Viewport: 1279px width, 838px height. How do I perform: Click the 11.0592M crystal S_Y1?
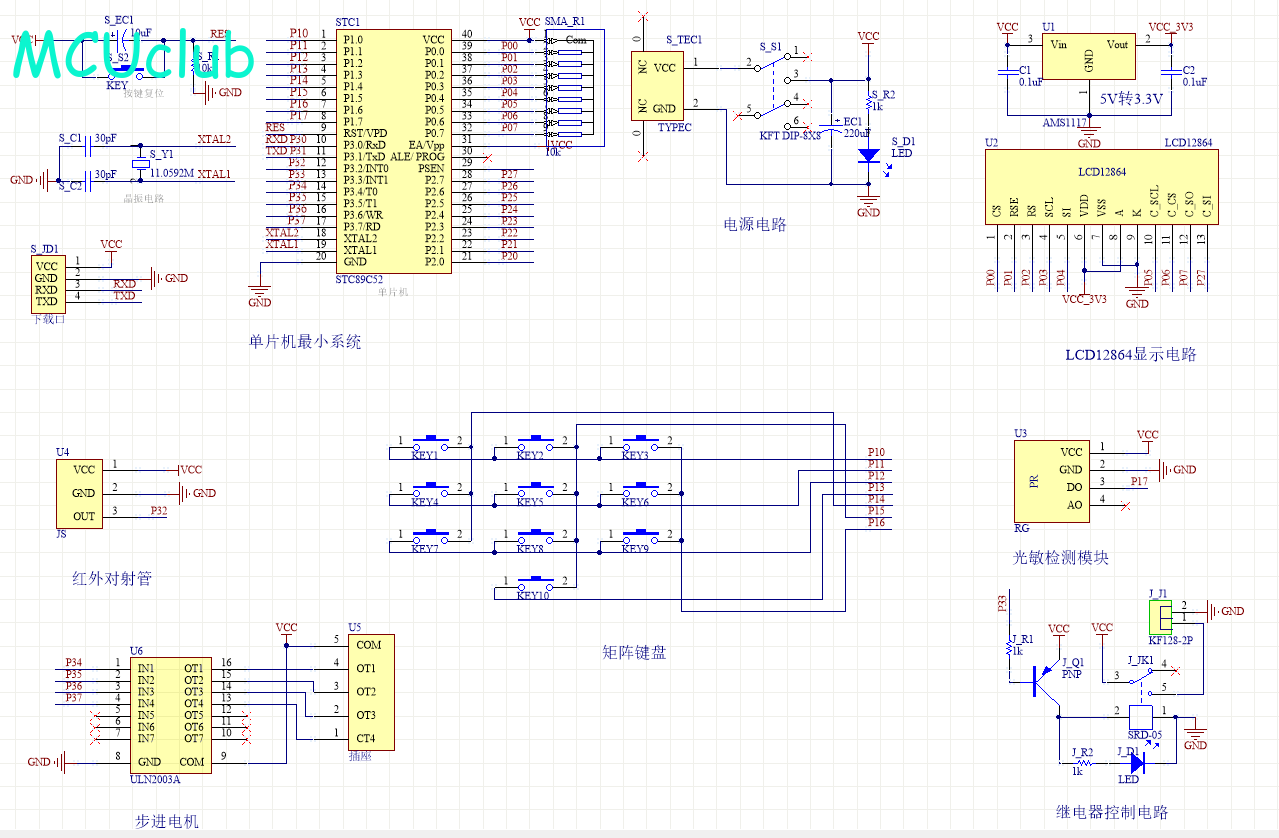click(140, 166)
